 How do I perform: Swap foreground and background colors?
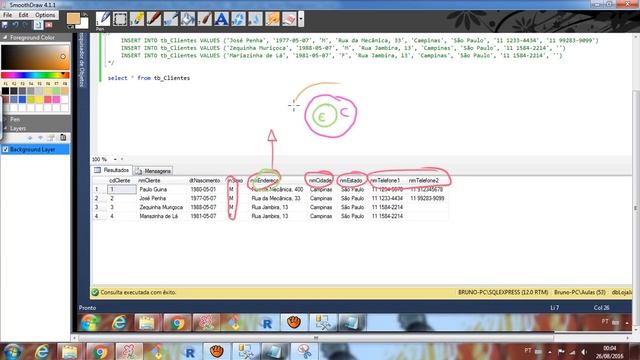tap(85, 14)
